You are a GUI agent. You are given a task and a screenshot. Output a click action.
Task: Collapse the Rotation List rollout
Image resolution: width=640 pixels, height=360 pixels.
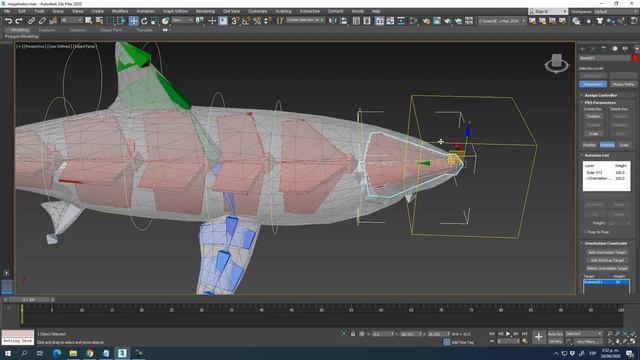[x=607, y=156]
